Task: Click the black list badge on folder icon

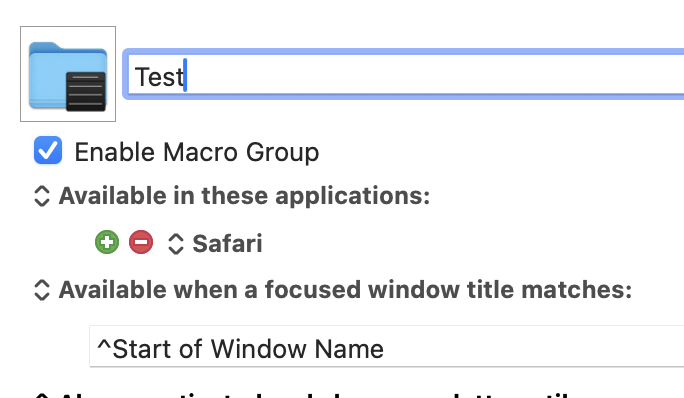Action: point(86,91)
